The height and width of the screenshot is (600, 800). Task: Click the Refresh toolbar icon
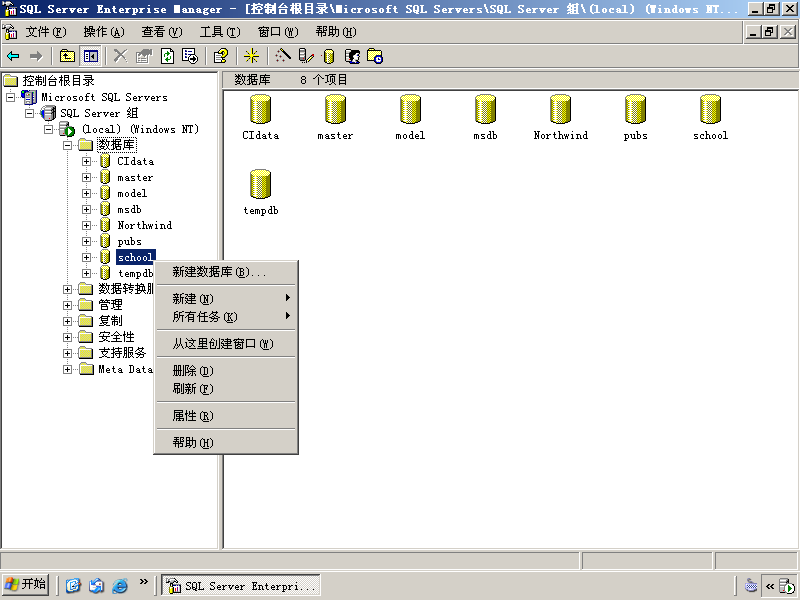pos(167,56)
